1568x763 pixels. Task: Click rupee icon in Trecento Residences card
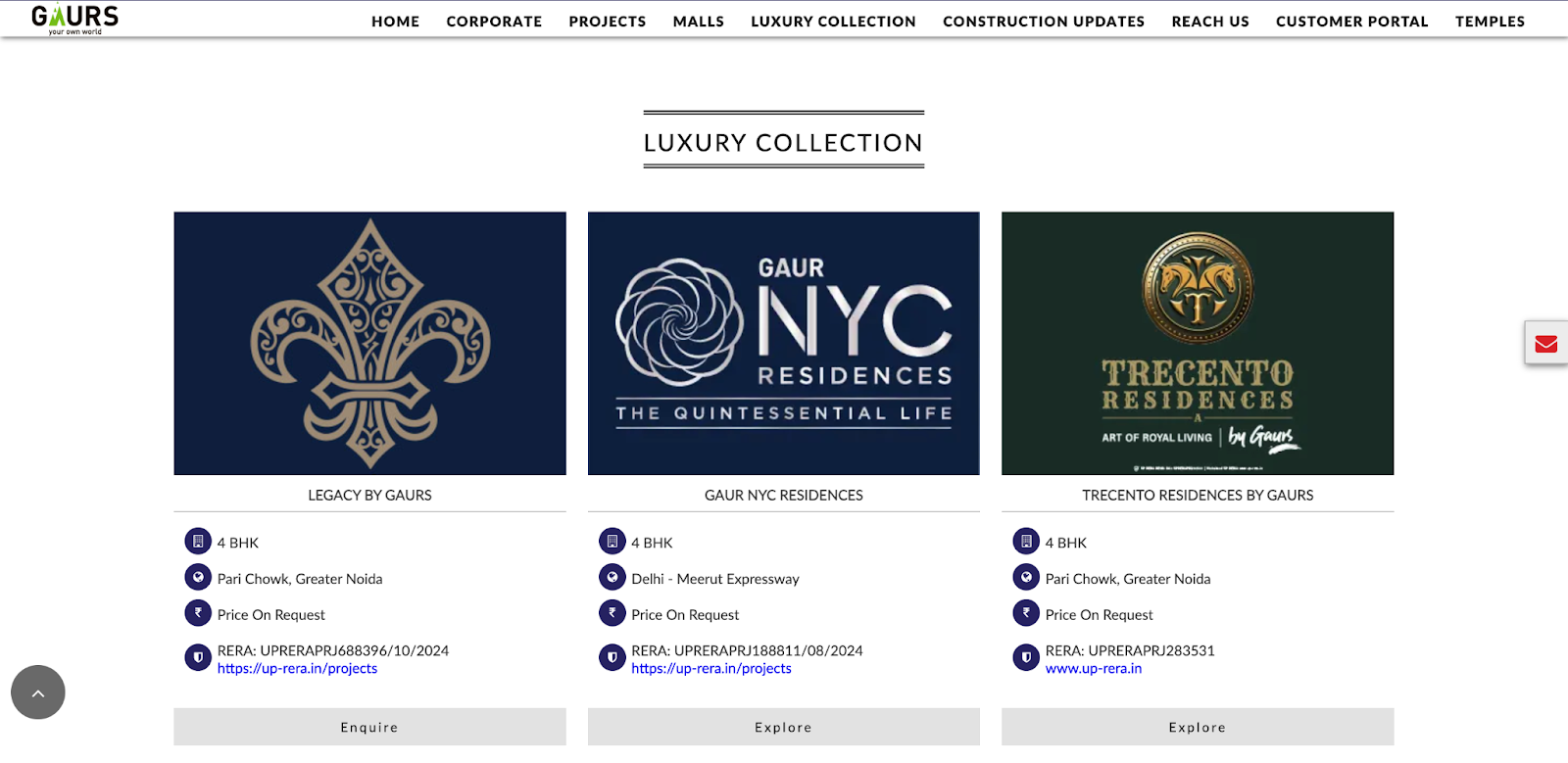[1026, 613]
